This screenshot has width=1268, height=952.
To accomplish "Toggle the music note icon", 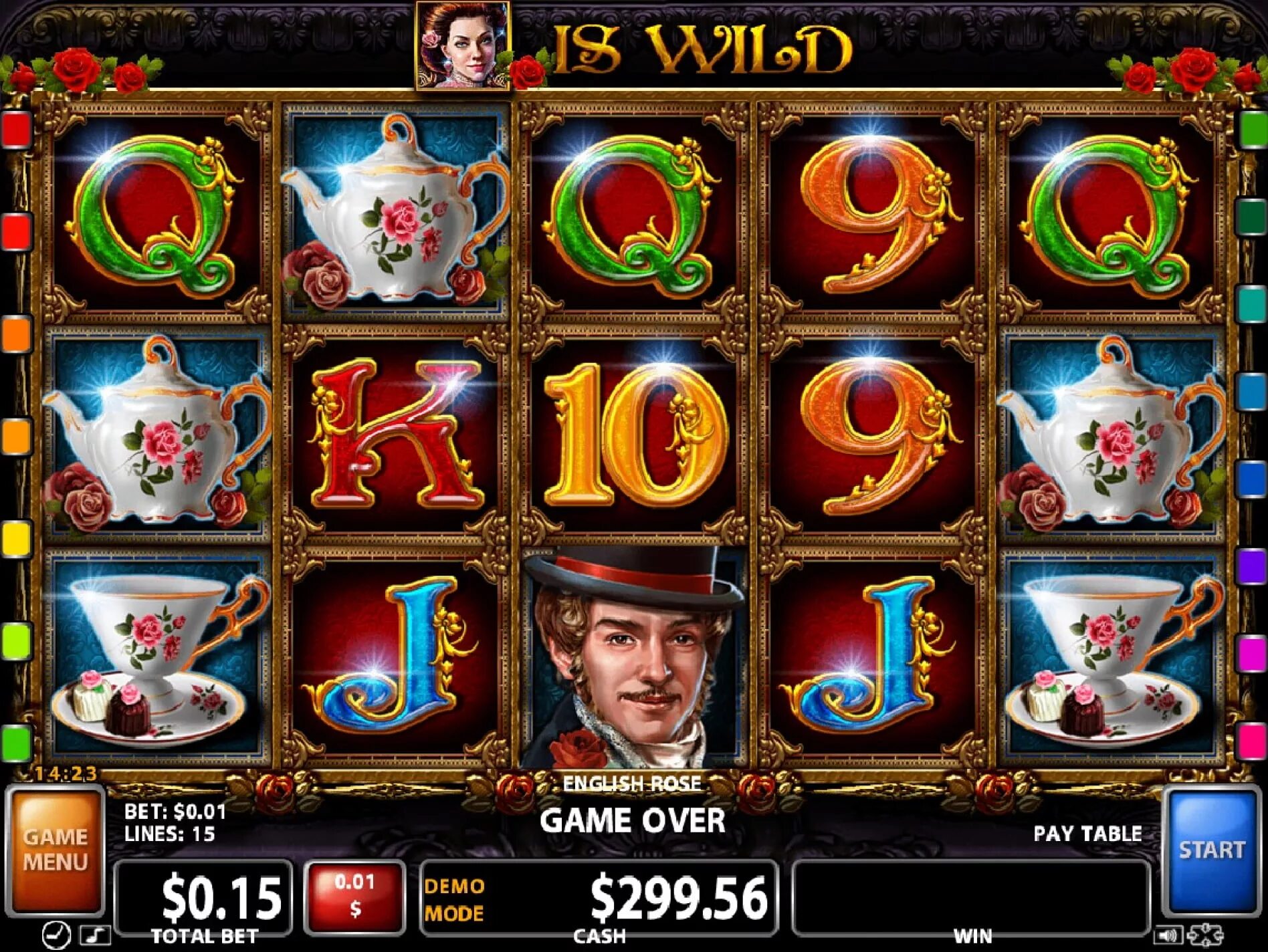I will pos(95,935).
